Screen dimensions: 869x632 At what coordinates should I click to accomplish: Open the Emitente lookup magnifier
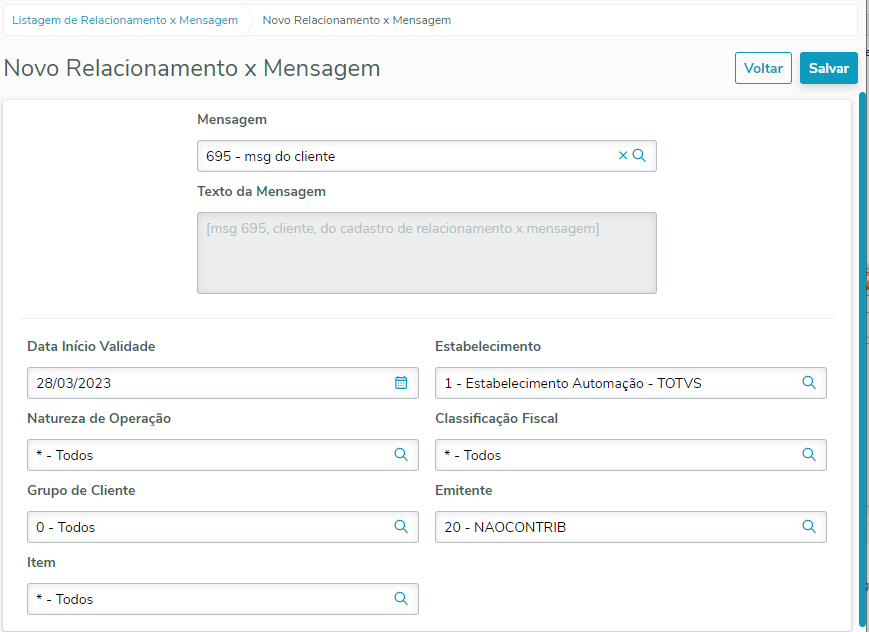[809, 526]
